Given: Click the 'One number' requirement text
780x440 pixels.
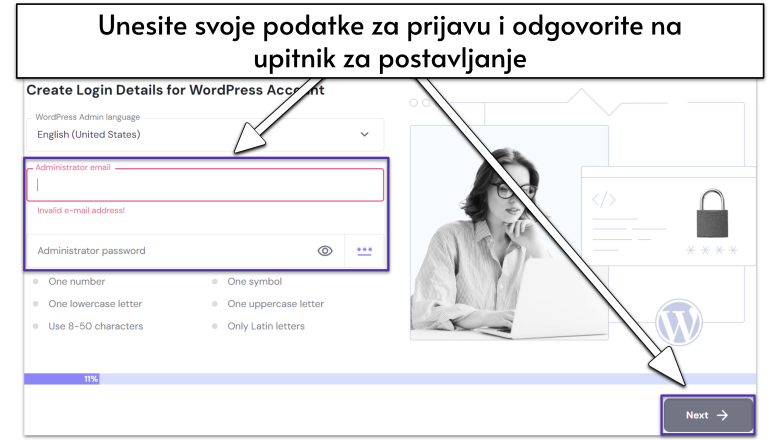Looking at the screenshot, I should coord(77,281).
